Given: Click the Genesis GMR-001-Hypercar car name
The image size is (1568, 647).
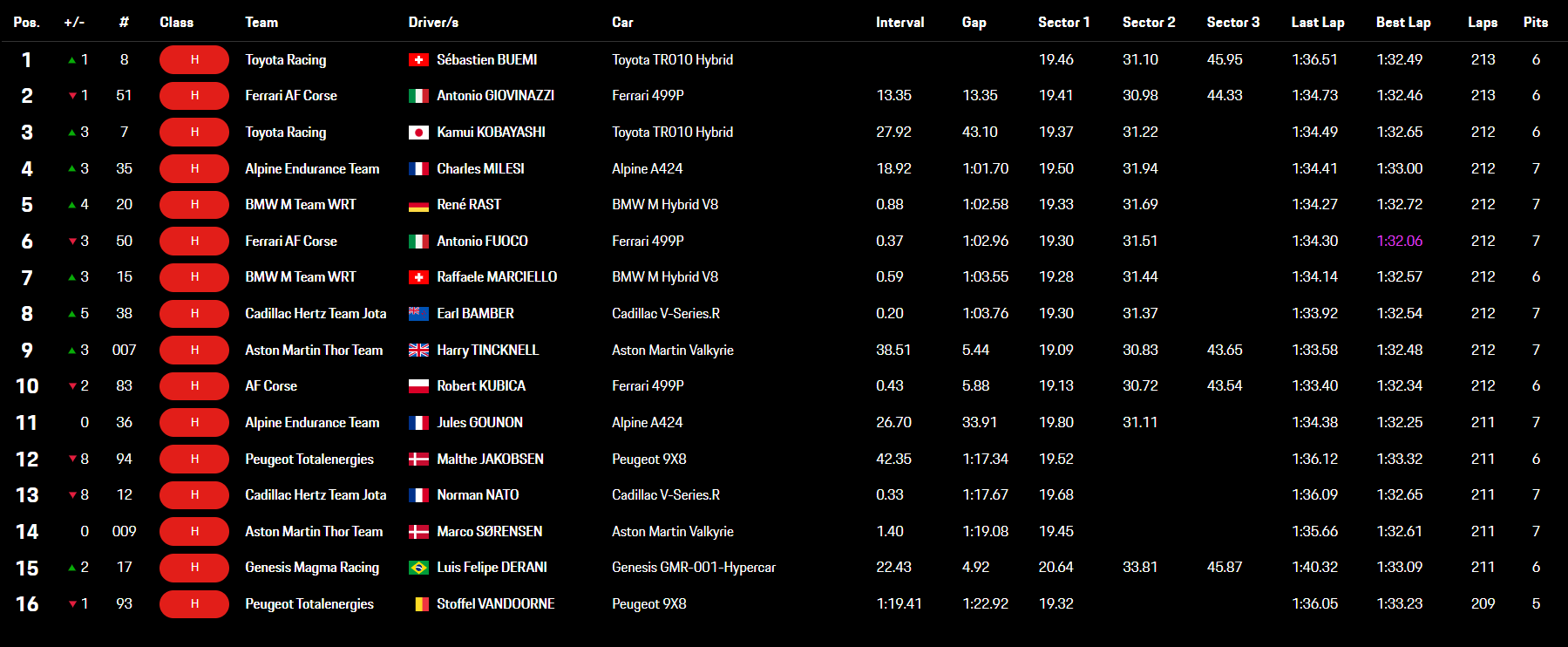Looking at the screenshot, I should pyautogui.click(x=693, y=568).
